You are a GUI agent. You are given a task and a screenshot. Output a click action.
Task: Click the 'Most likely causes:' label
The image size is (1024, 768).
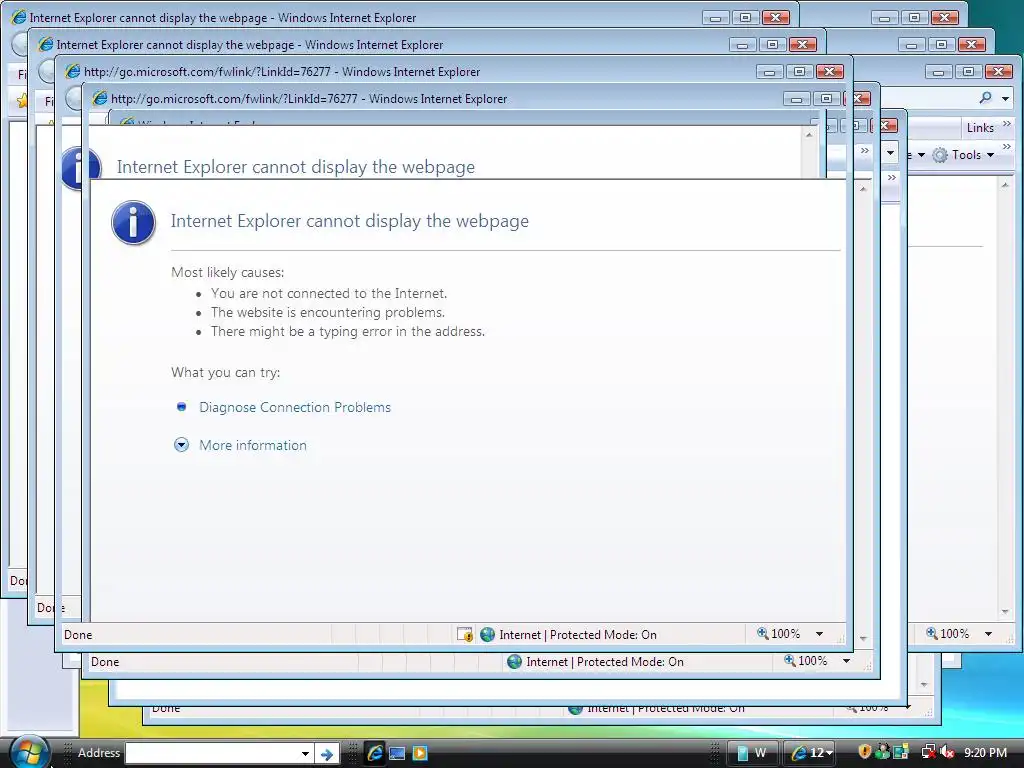(x=228, y=272)
